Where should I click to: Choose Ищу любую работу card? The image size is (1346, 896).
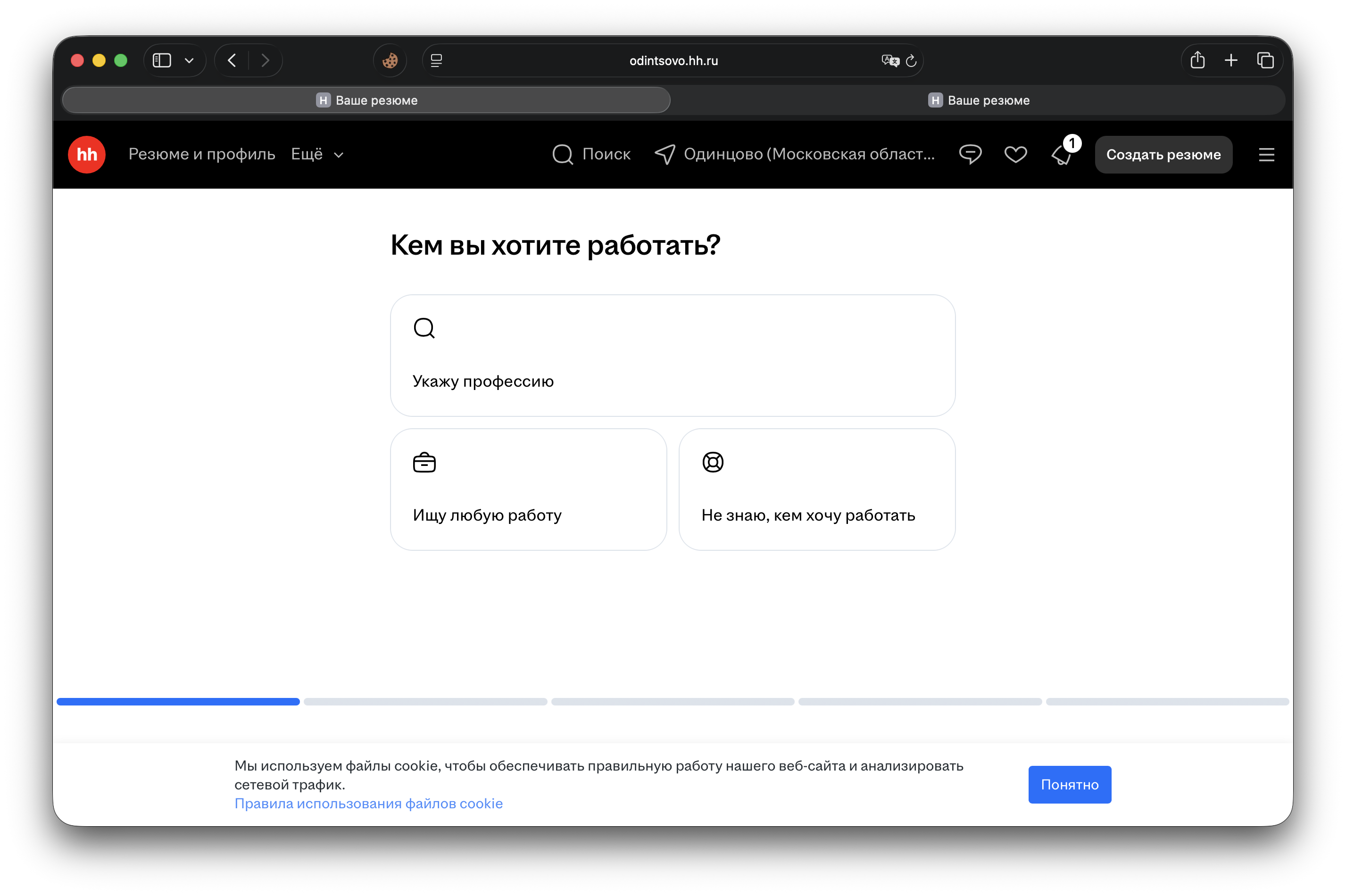(x=529, y=489)
